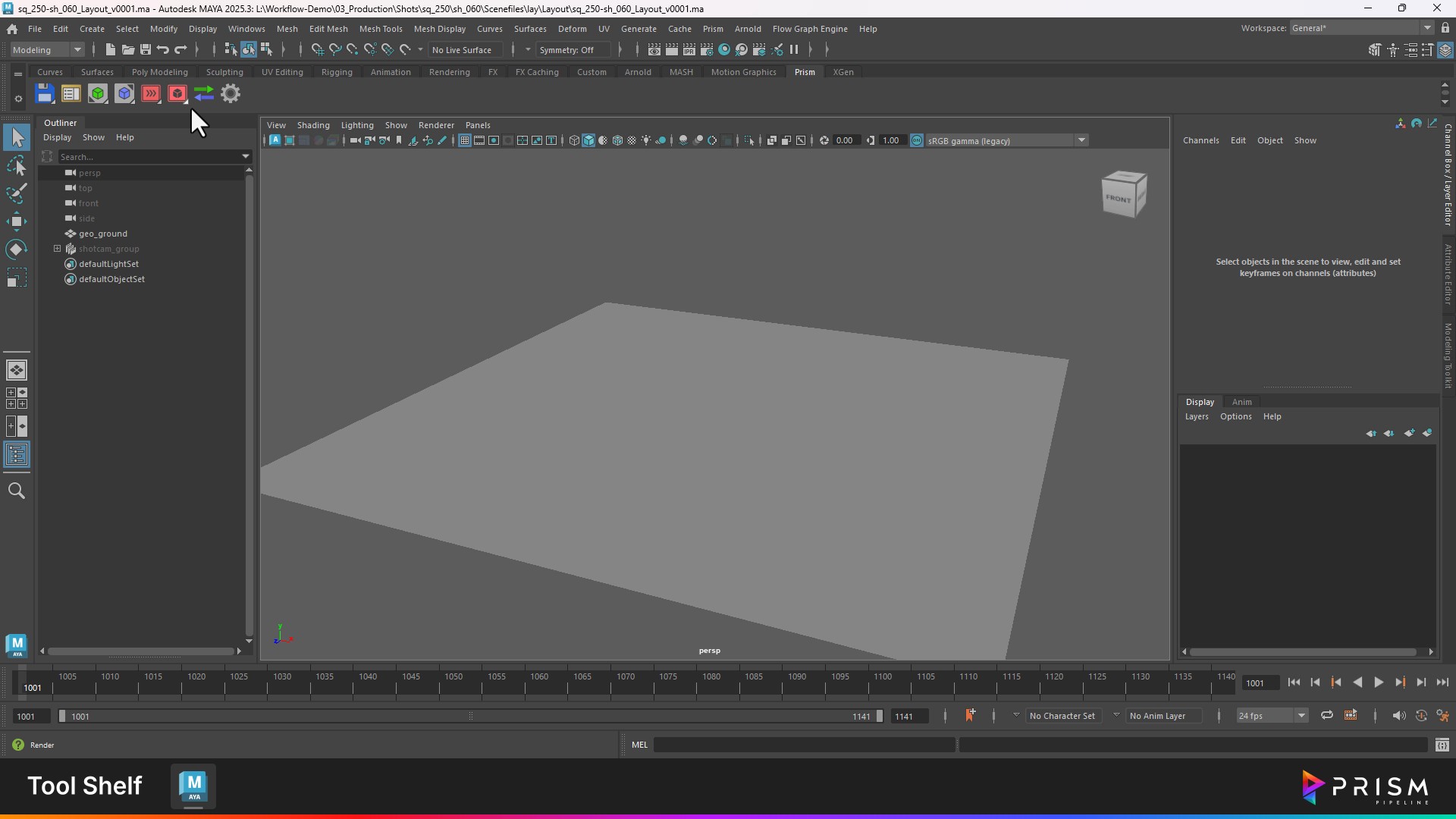Click the Prism save version shelf icon
1456x819 pixels.
point(45,94)
